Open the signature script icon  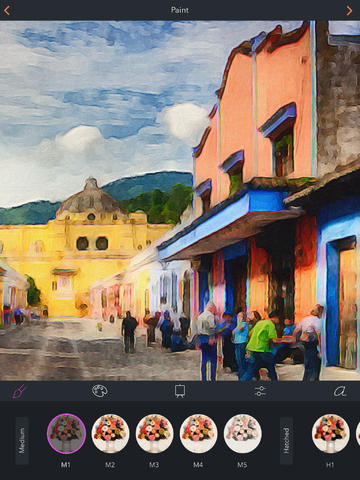coord(340,391)
